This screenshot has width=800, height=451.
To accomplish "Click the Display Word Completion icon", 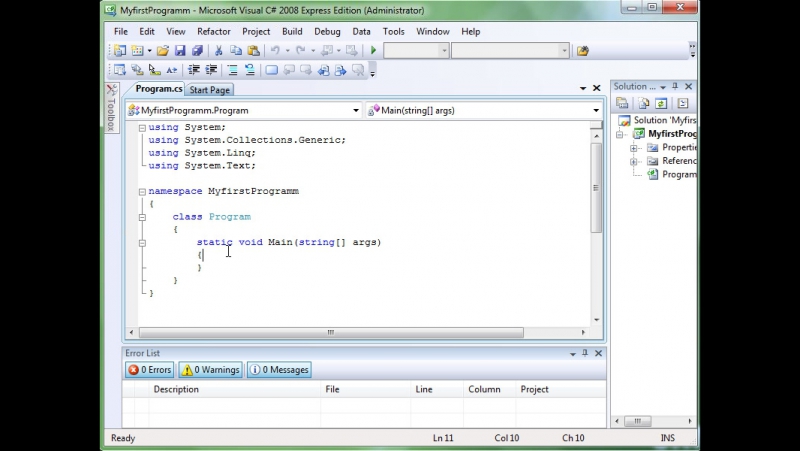I will click(x=172, y=70).
